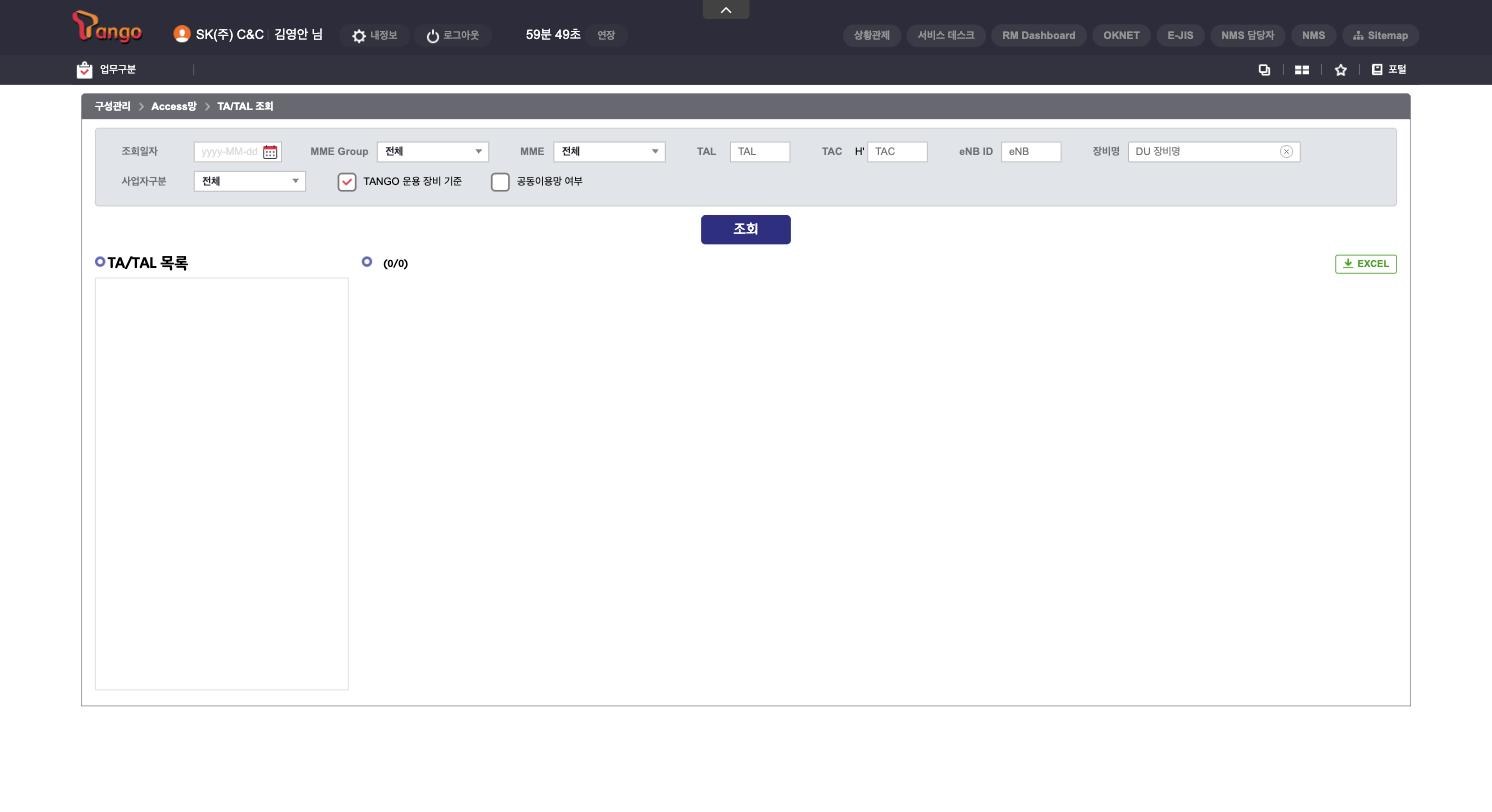Viewport: 1492px width, 812px height.
Task: Go to E-JIS
Action: 1180,35
